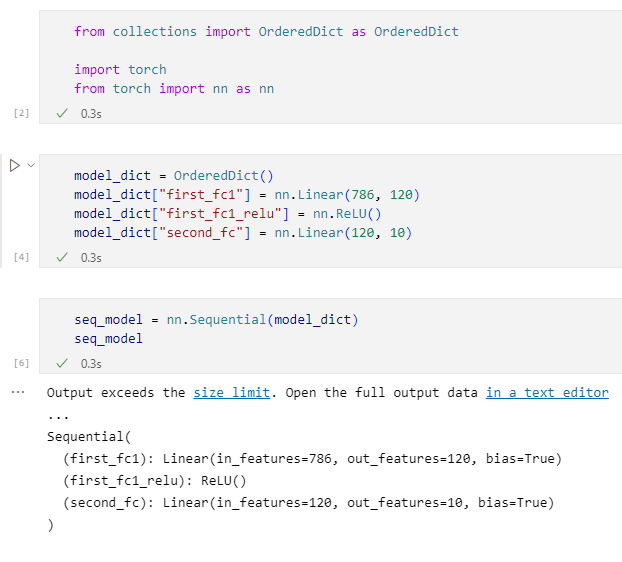Click the execution count [2] label
The width and height of the screenshot is (622, 562).
(x=21, y=114)
